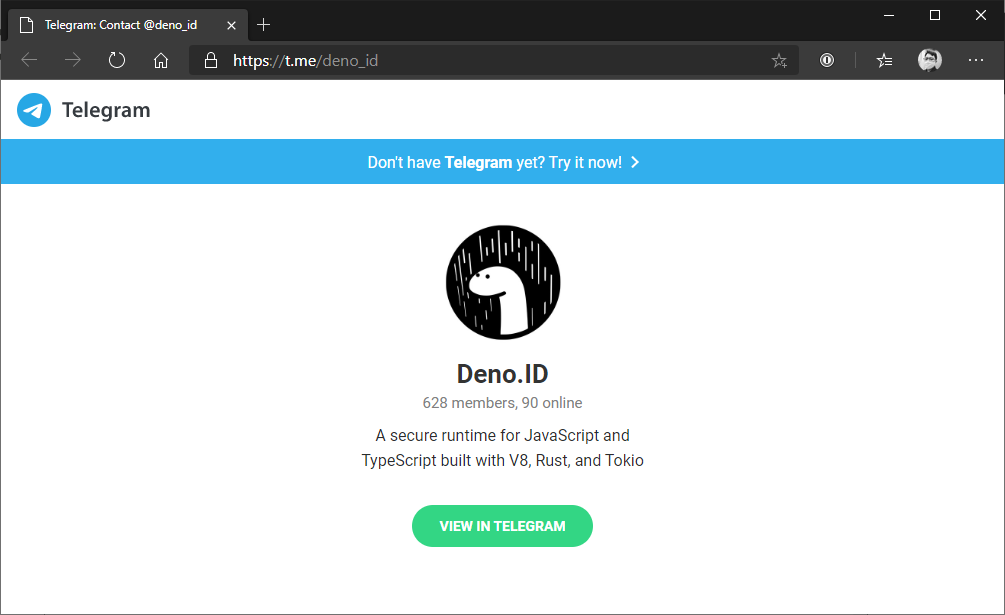
Task: Close the browser window
Action: click(981, 15)
